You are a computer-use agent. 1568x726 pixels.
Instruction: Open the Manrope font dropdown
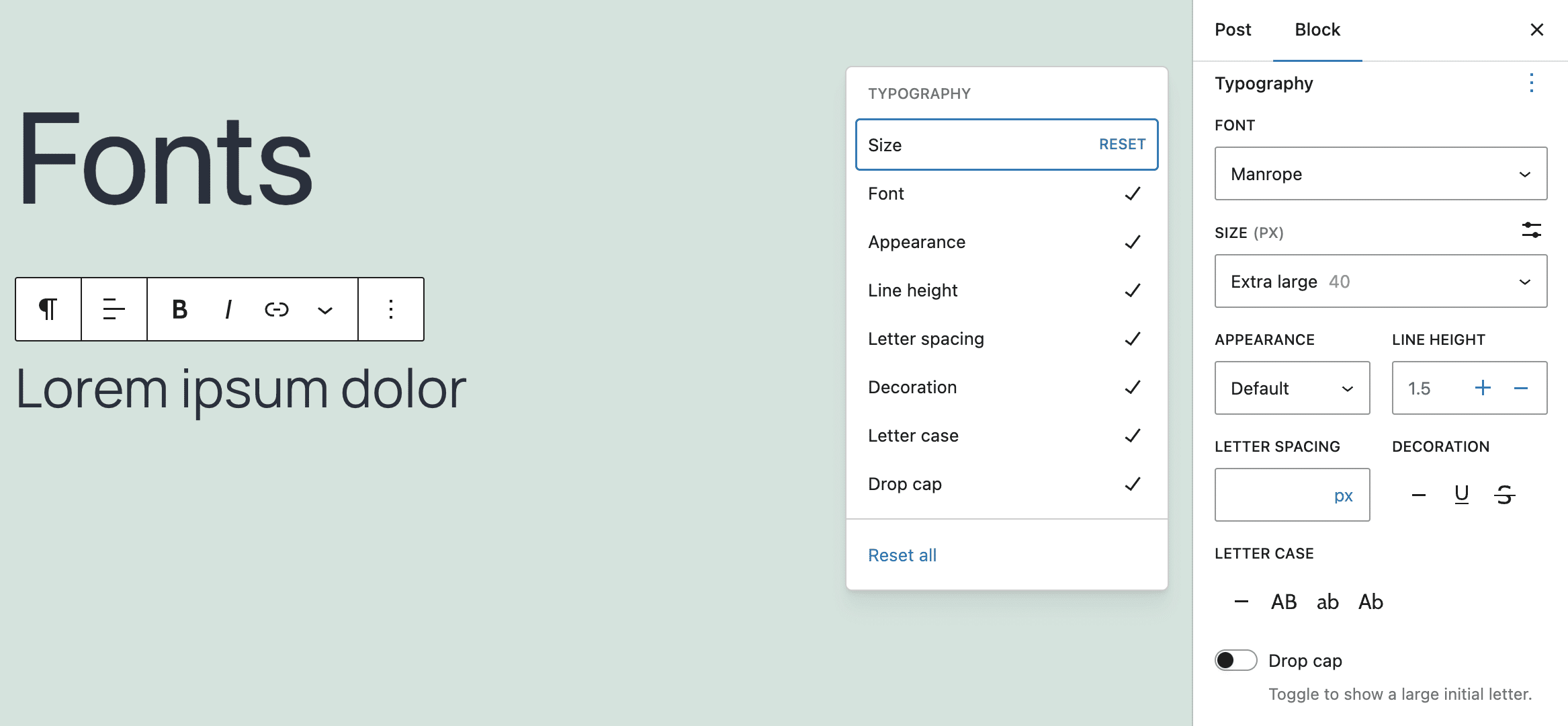click(1380, 173)
